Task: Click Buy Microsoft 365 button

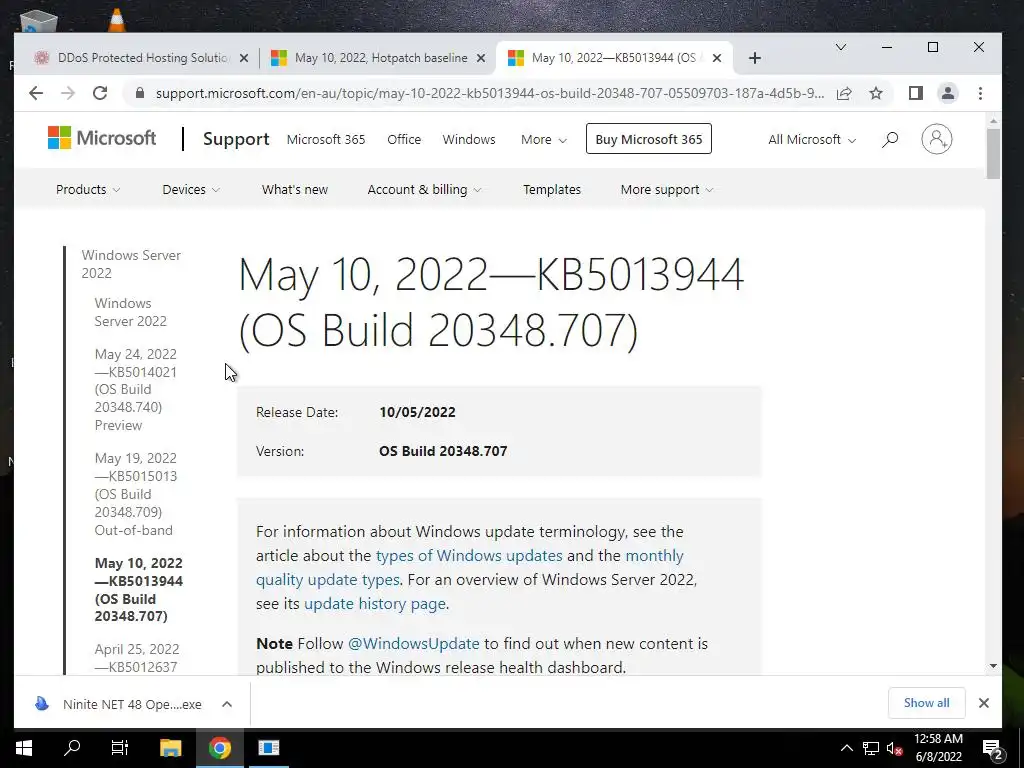Action: click(648, 139)
